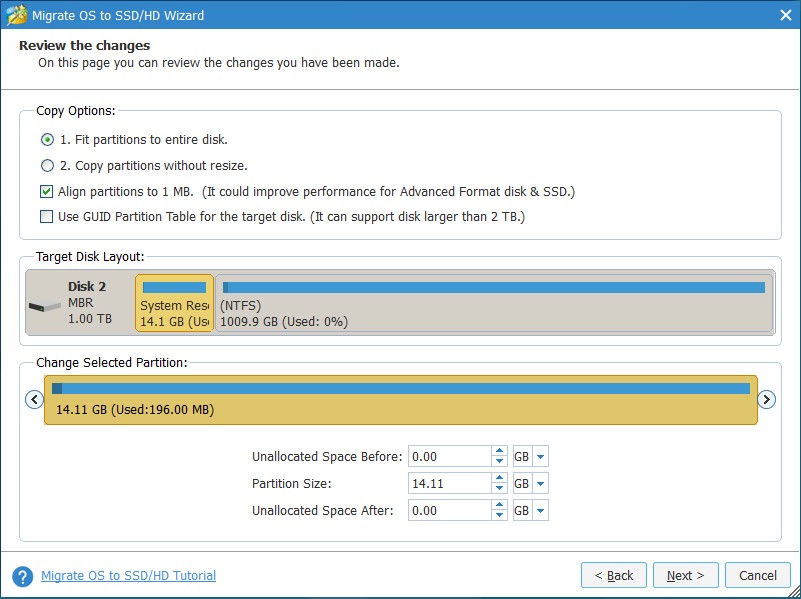Select the System Reserved partition block
The image size is (801, 599).
click(174, 304)
